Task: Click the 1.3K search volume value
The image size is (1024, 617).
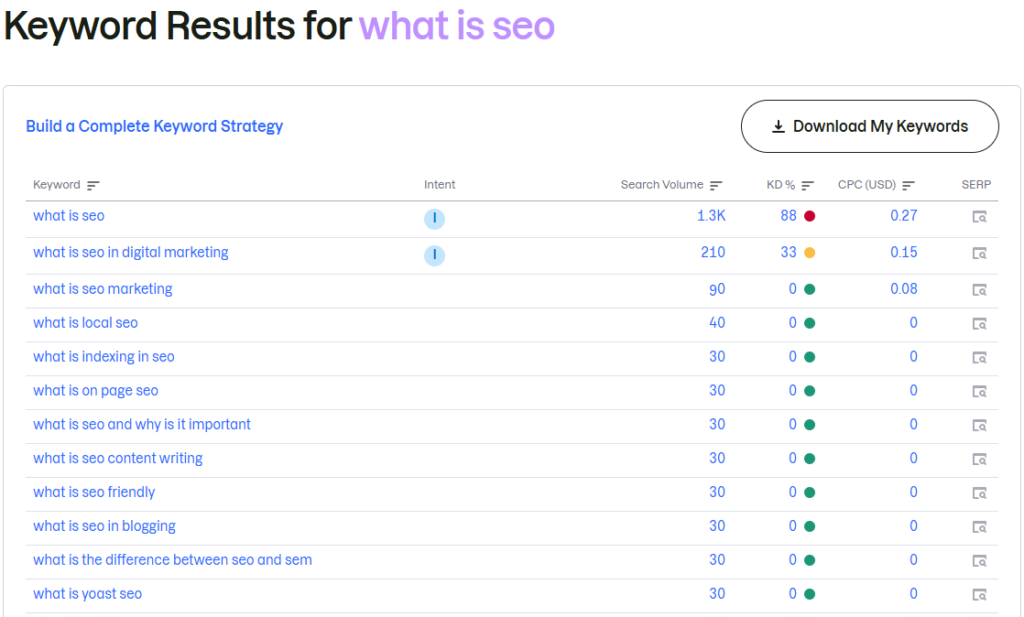Action: pyautogui.click(x=713, y=215)
